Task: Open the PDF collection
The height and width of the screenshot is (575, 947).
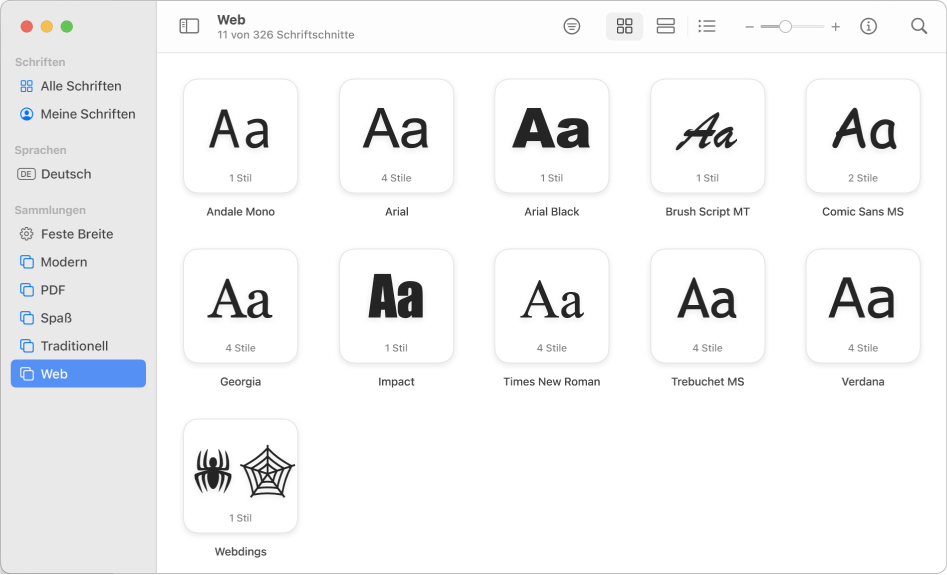Action: [79, 290]
